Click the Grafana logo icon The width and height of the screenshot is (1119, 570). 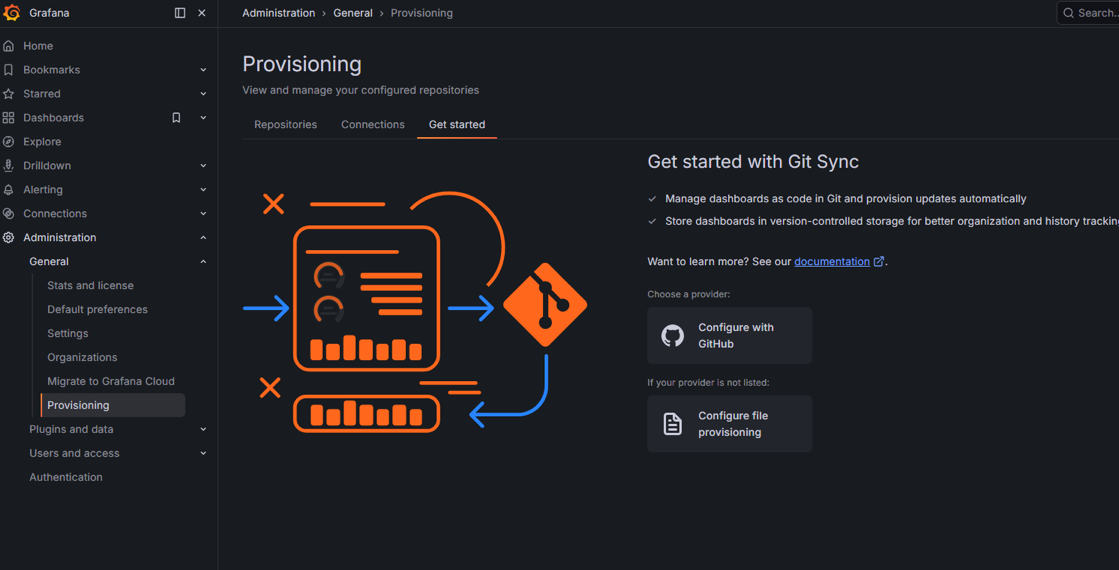[12, 13]
